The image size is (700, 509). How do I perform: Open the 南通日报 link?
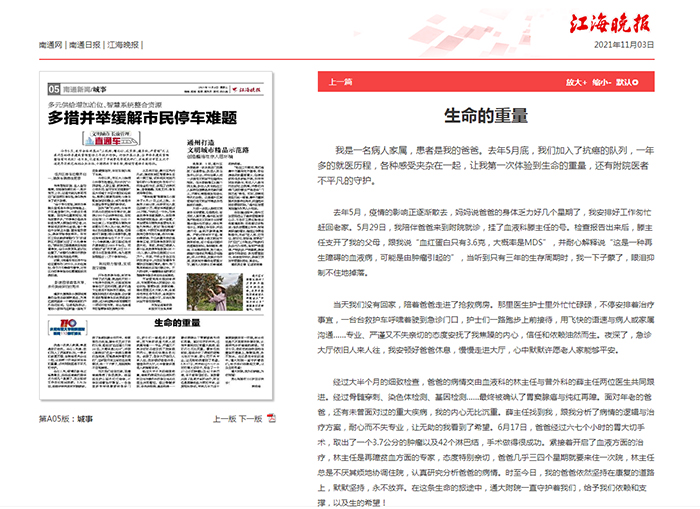pos(85,45)
